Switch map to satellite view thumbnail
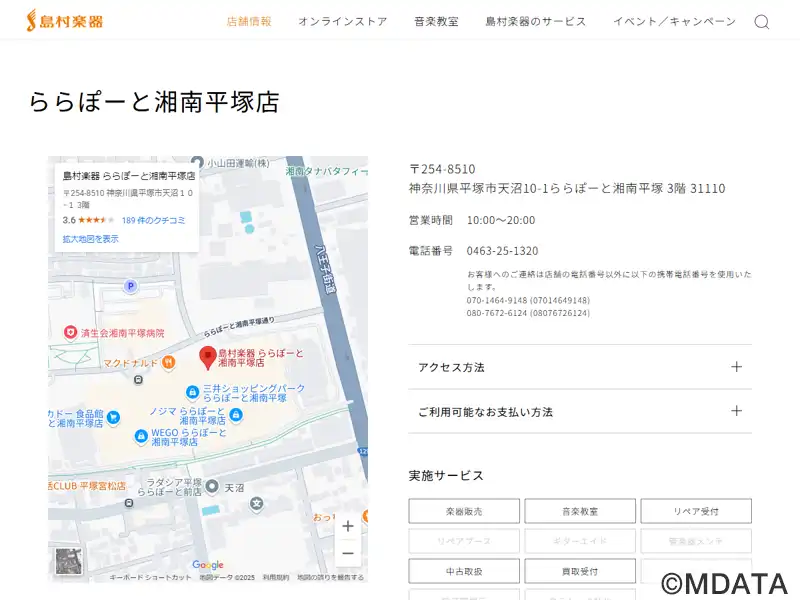This screenshot has width=800, height=600. (x=68, y=561)
